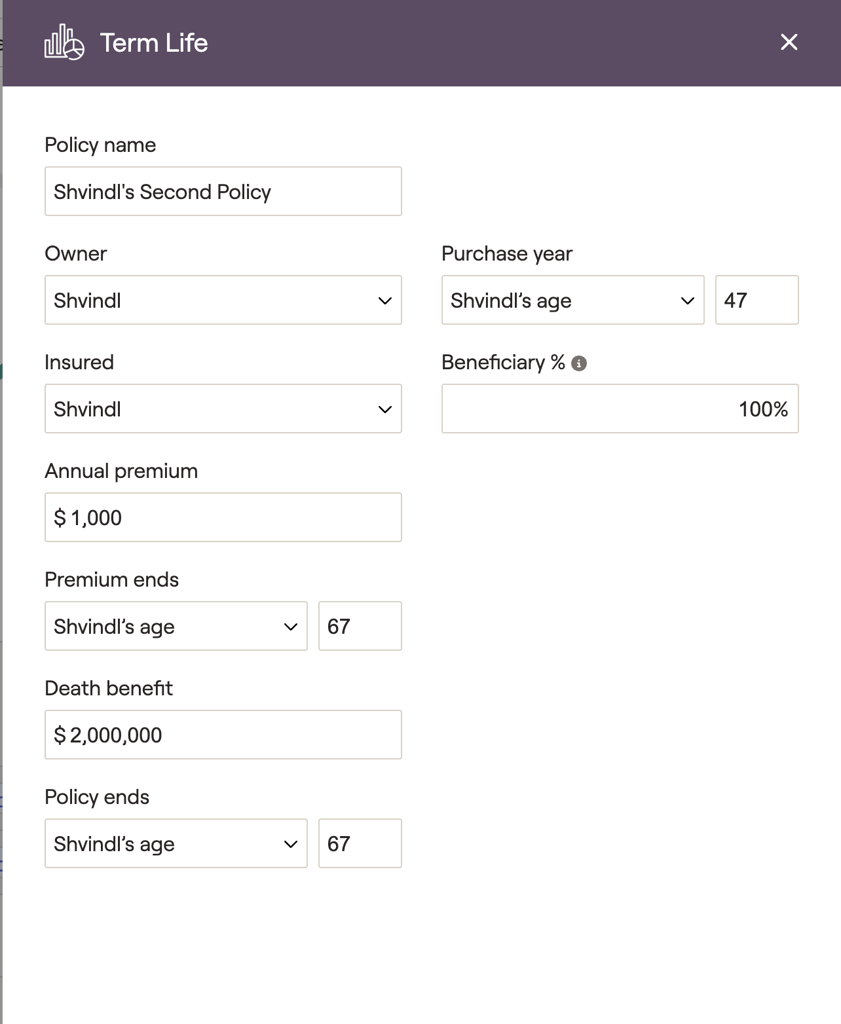841x1024 pixels.
Task: Click the Premium ends age field
Action: [359, 627]
